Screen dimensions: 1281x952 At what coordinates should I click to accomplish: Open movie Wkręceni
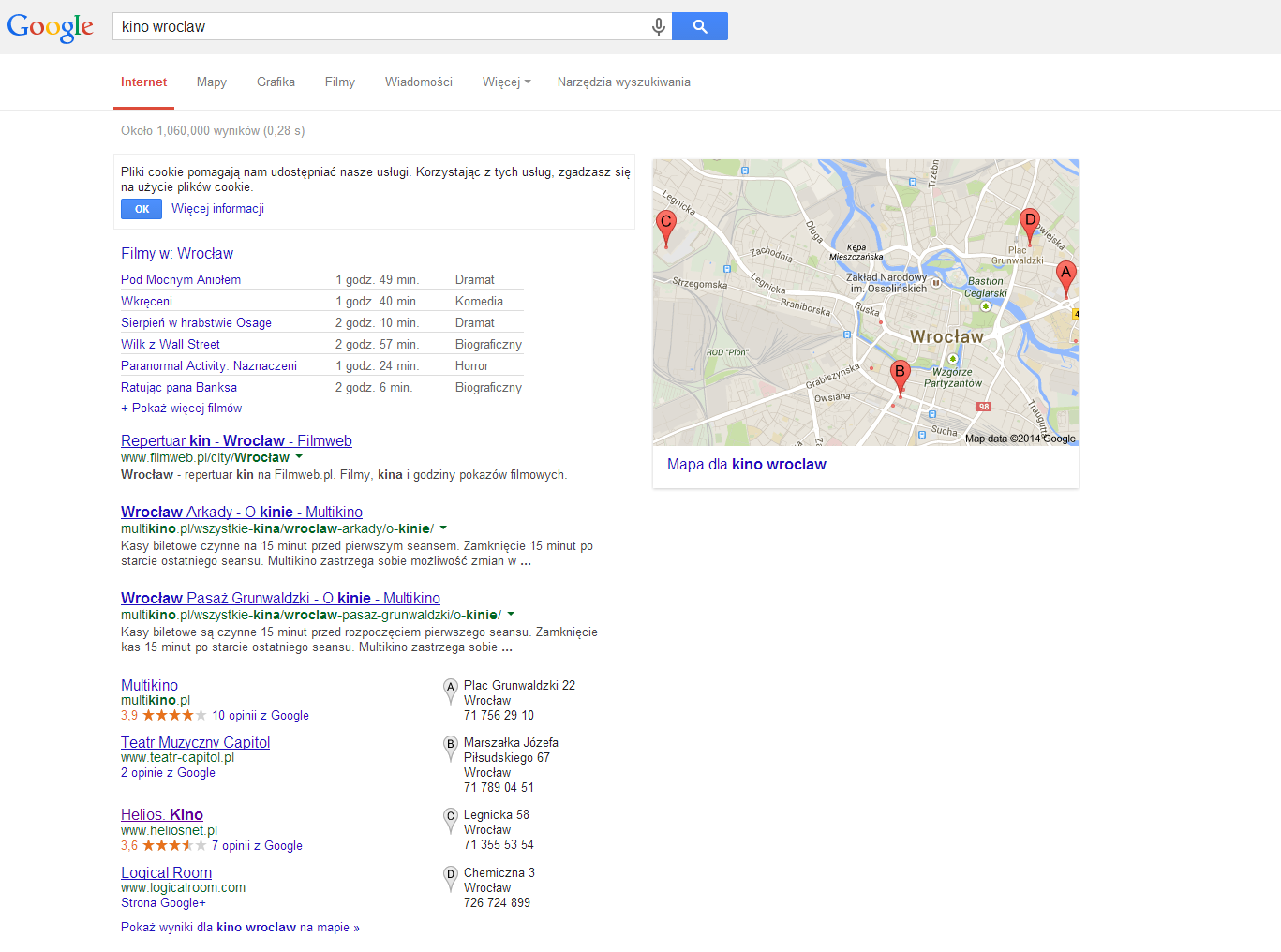click(146, 302)
